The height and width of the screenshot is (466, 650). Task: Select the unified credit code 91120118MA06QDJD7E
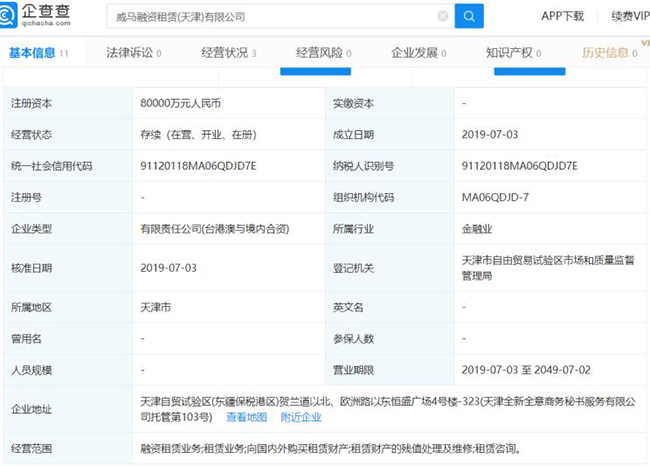198,166
